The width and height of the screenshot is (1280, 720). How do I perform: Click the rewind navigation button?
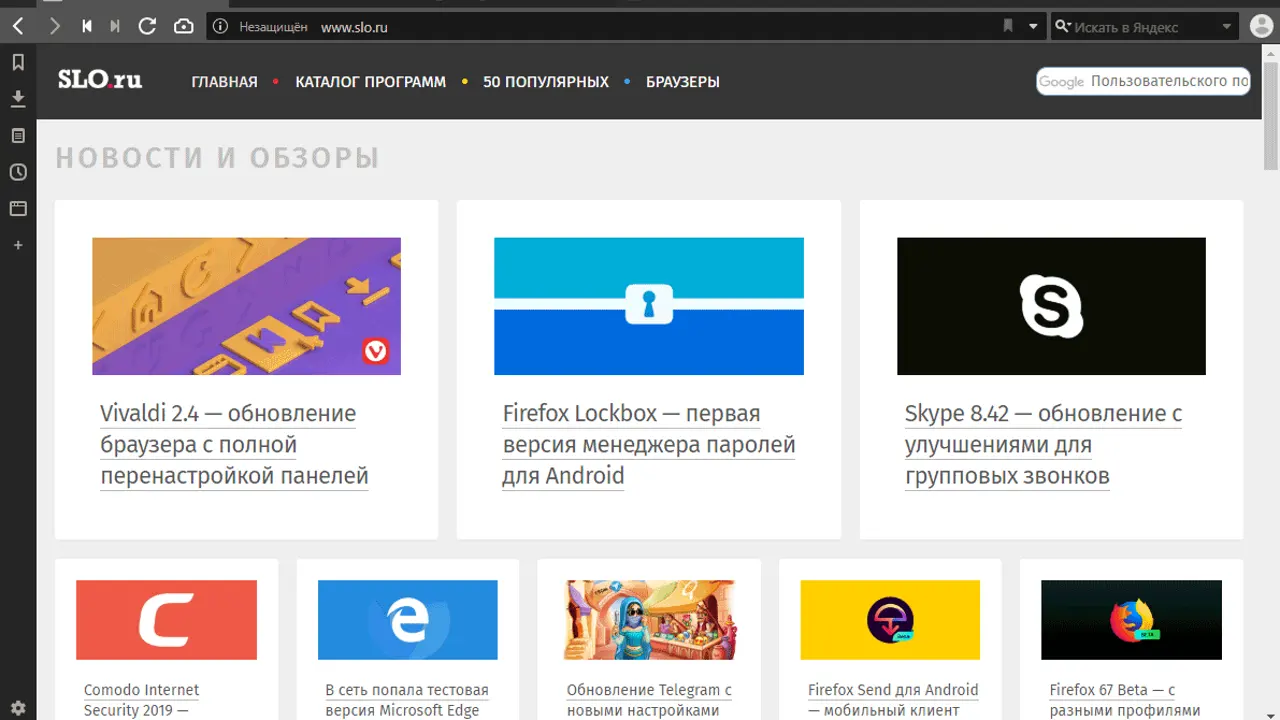pyautogui.click(x=87, y=27)
